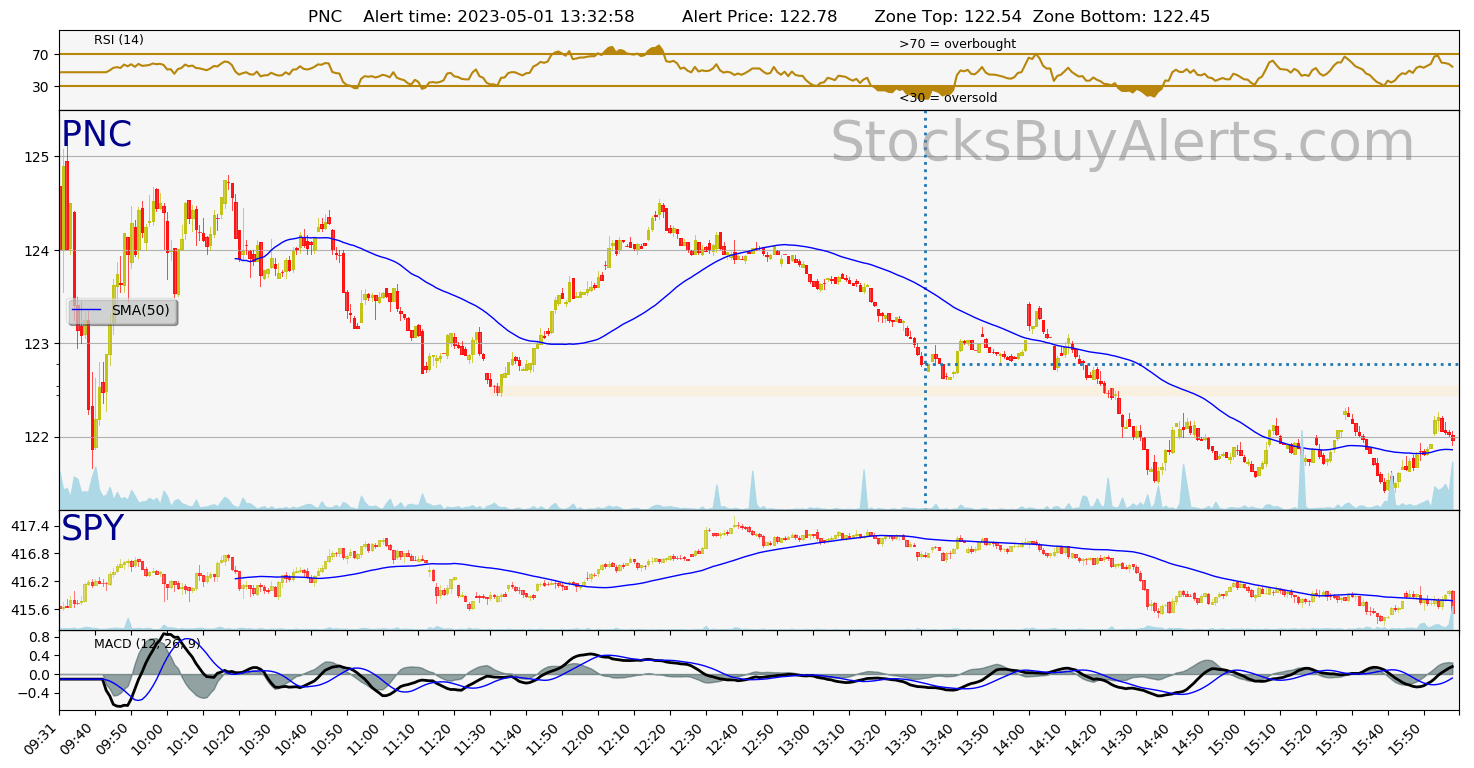Click the 'Zone Bottom: 122.45' title text
The height and width of the screenshot is (768, 1474).
[x=1121, y=16]
